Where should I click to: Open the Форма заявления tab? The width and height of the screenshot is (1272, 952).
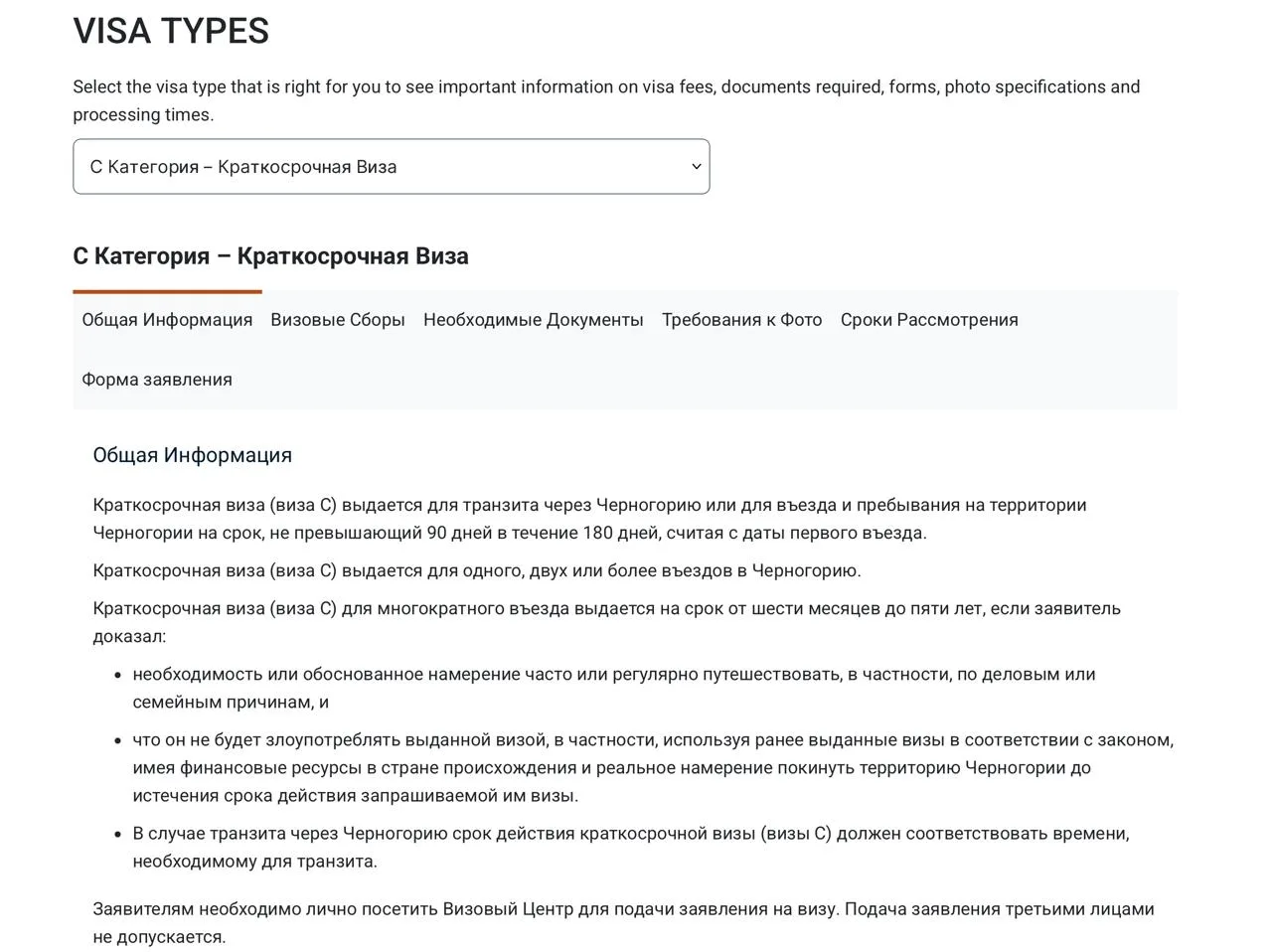(x=157, y=380)
